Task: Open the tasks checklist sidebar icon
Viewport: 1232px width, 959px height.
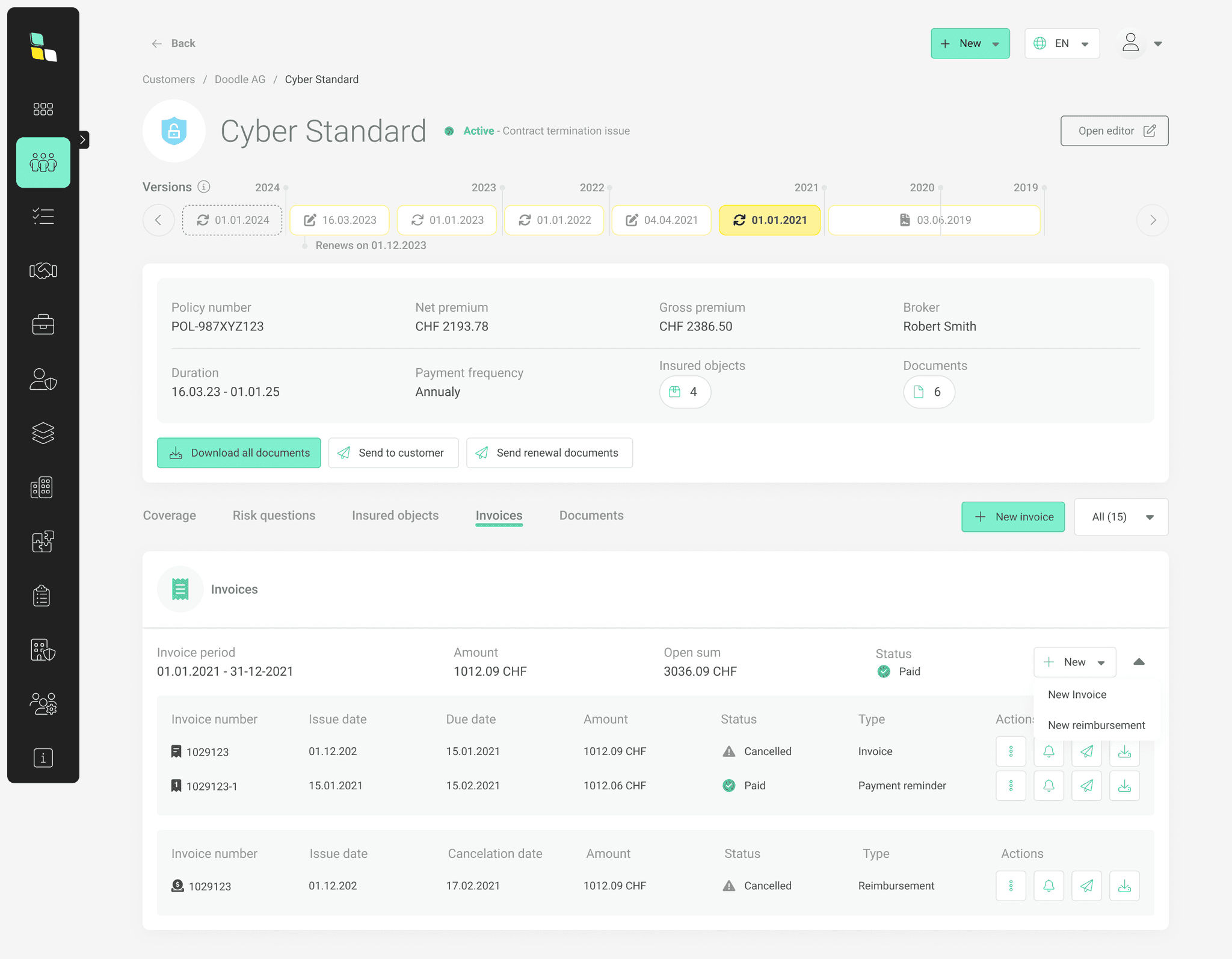Action: [x=43, y=216]
